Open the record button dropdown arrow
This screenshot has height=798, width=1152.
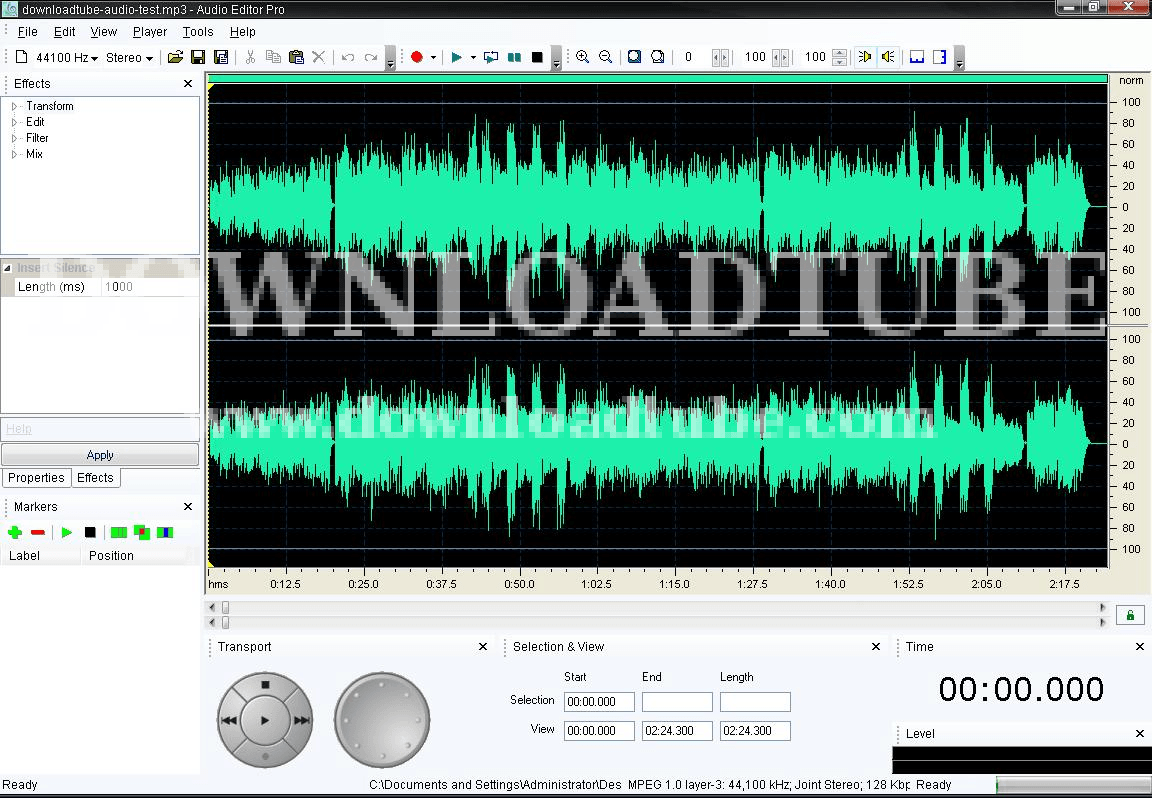tap(433, 57)
